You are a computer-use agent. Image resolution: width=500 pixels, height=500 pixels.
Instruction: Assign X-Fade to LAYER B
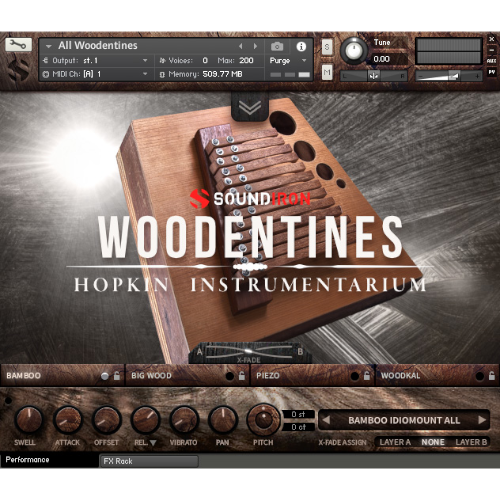click(x=471, y=442)
